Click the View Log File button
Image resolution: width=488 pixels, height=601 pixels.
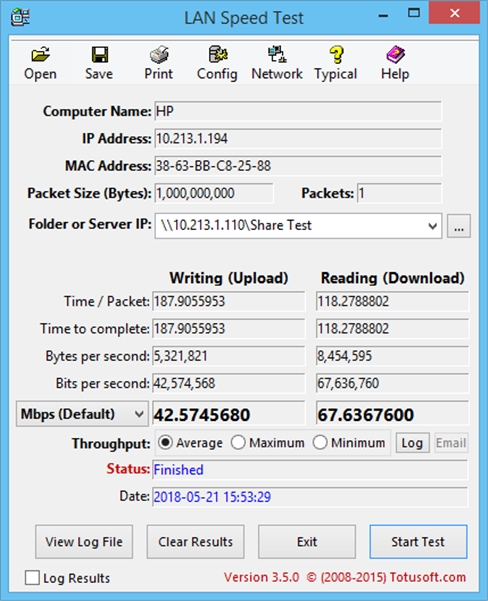[x=84, y=542]
